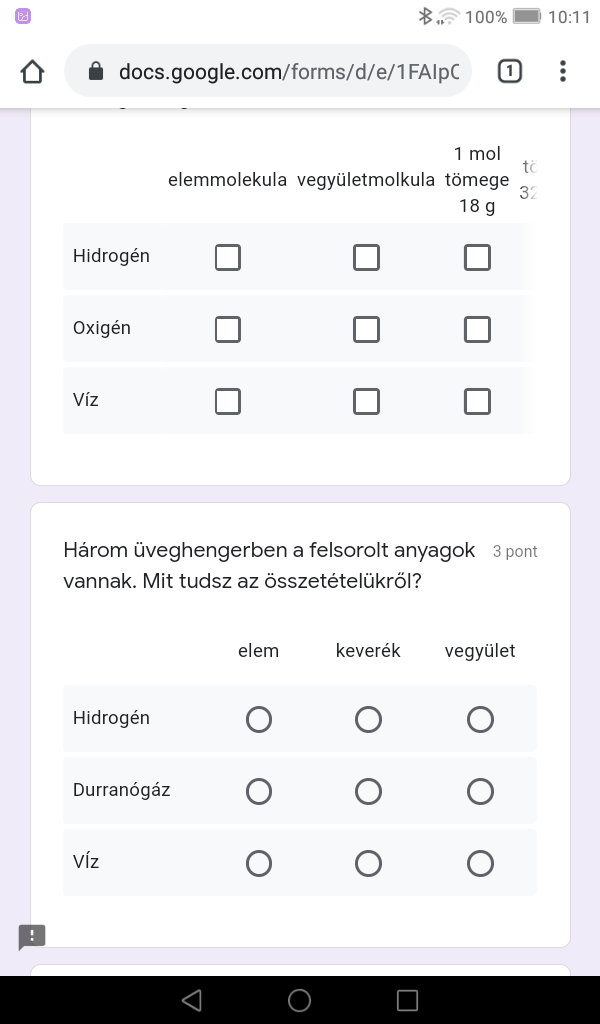
Task: Tap the browser home icon
Action: point(32,72)
